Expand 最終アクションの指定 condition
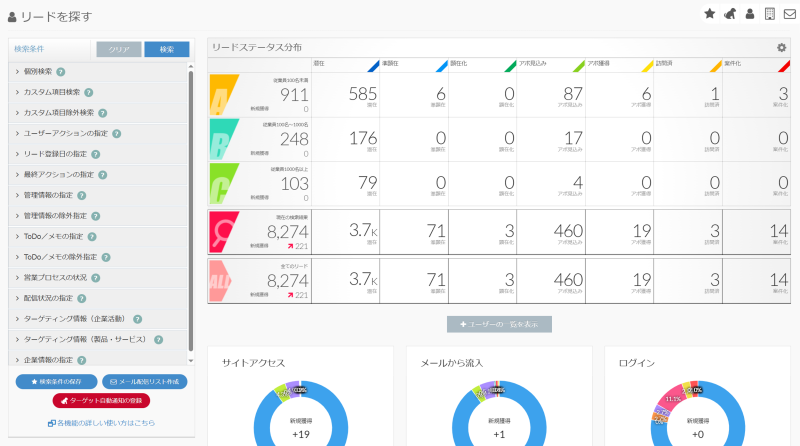Image resolution: width=800 pixels, height=446 pixels. pyautogui.click(x=98, y=175)
